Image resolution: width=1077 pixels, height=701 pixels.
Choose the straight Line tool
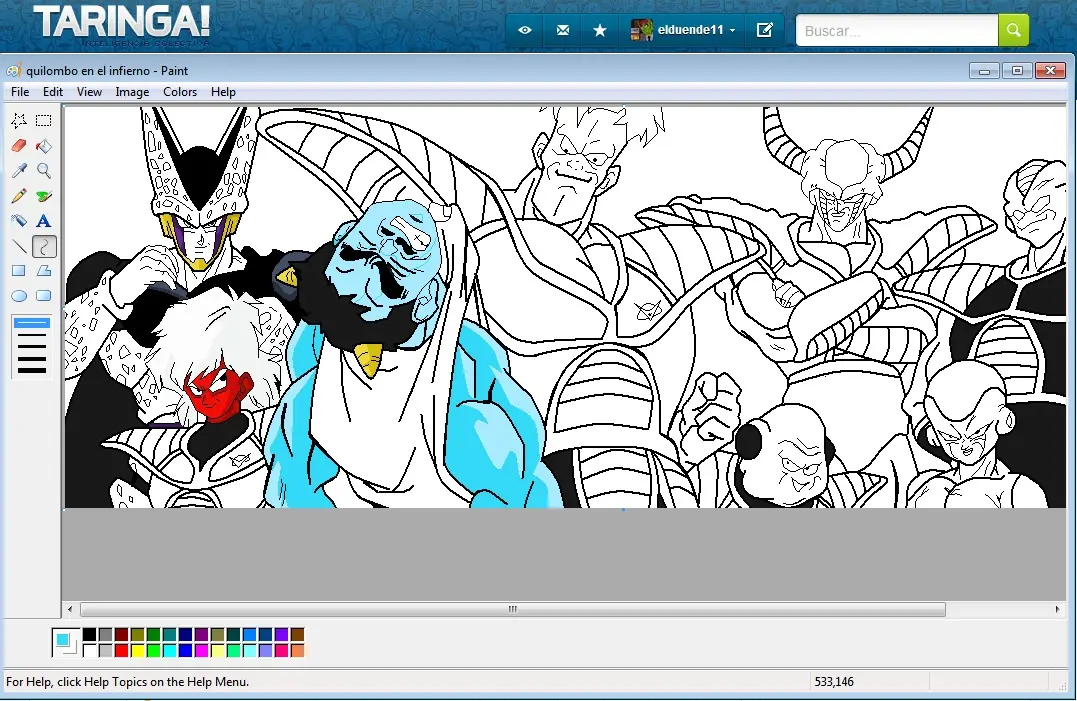pyautogui.click(x=19, y=246)
